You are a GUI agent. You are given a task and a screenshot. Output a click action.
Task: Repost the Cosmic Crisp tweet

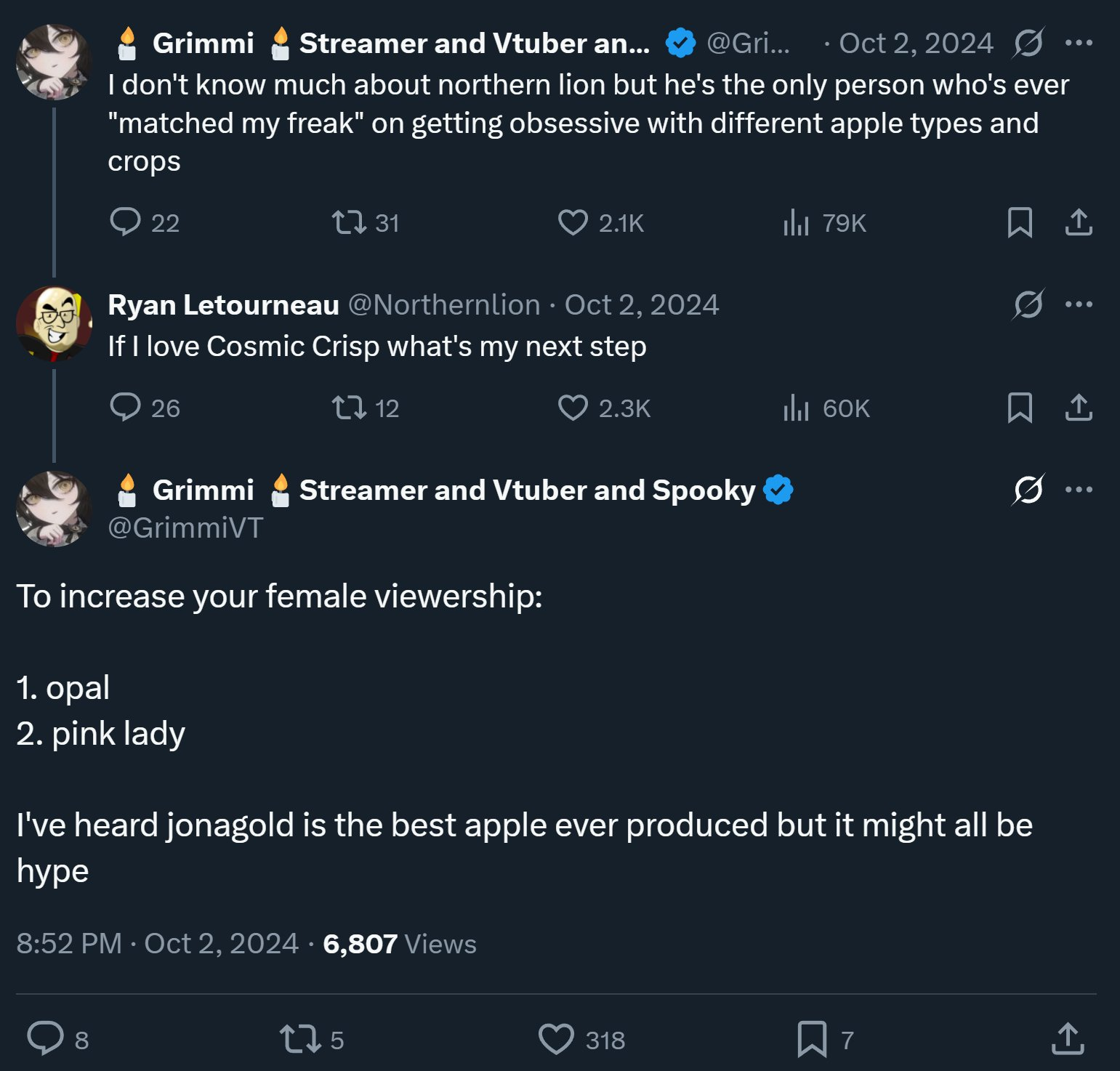point(350,408)
